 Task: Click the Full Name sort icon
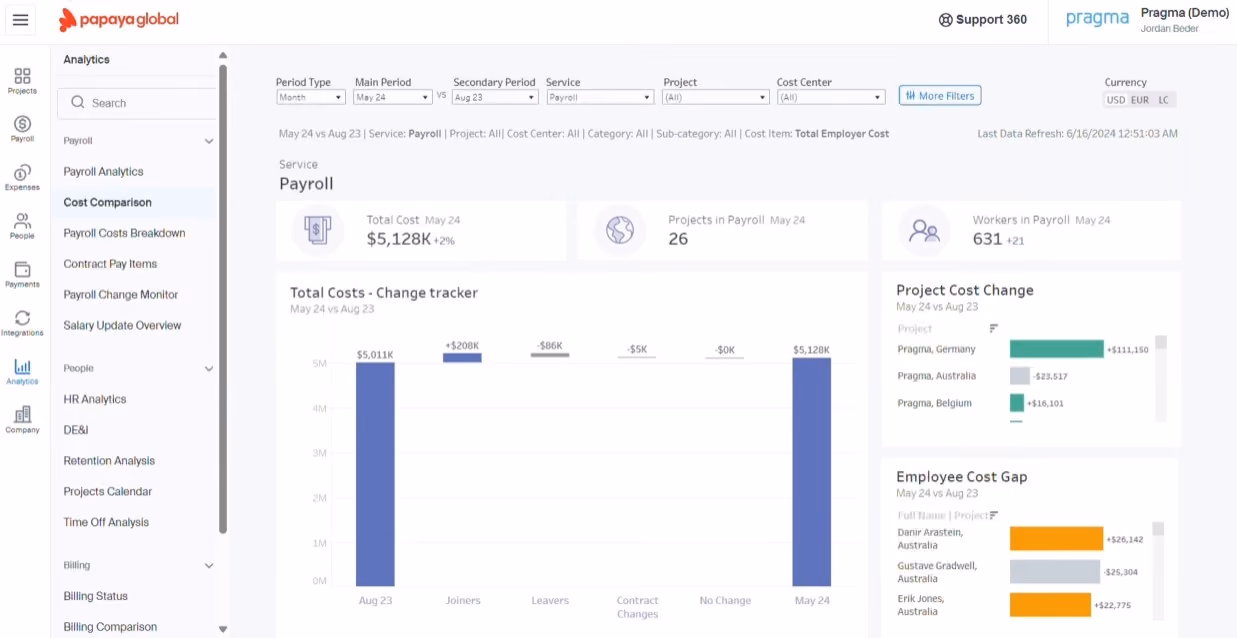click(x=995, y=515)
